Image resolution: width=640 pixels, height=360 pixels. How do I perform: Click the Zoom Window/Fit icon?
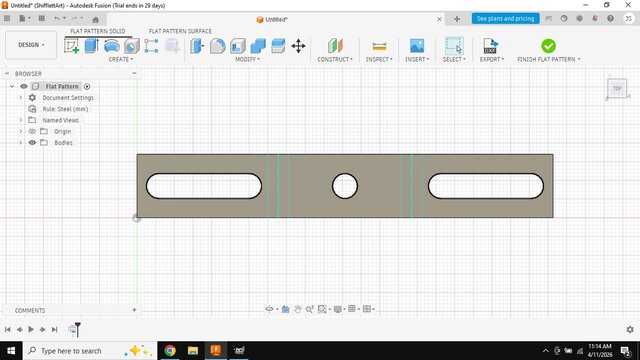click(x=322, y=309)
